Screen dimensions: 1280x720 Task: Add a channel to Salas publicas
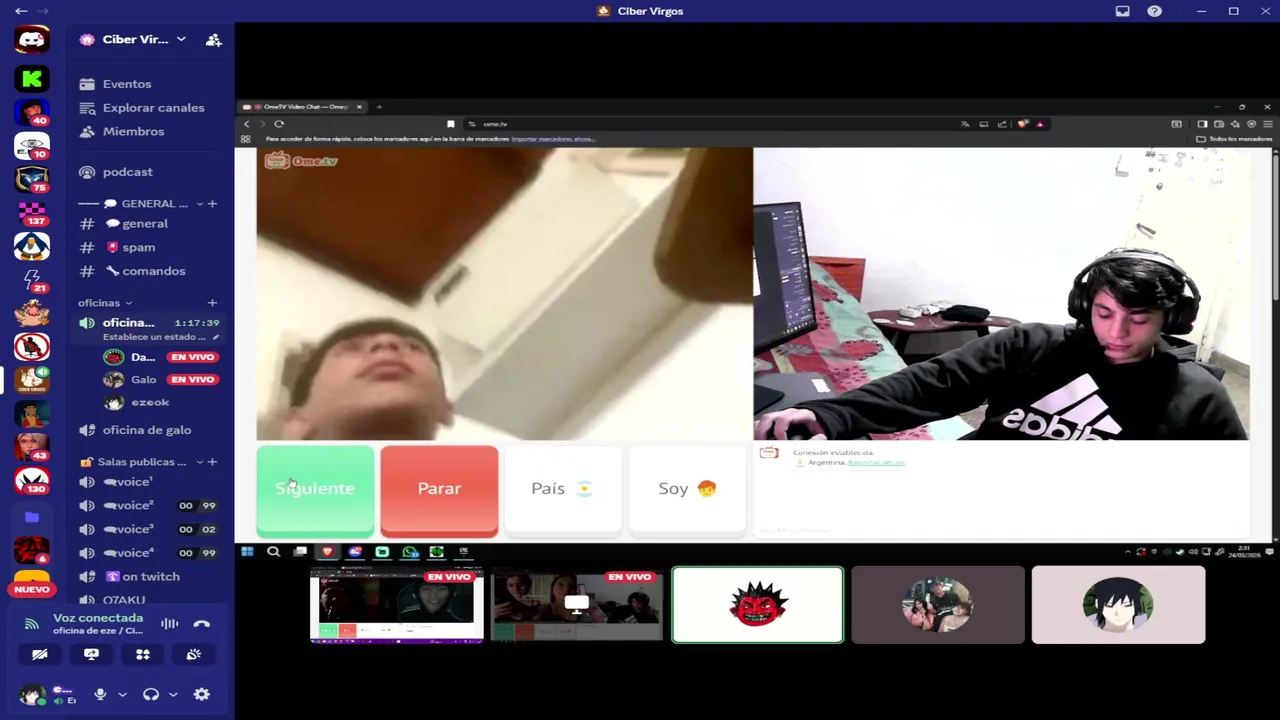pos(212,462)
